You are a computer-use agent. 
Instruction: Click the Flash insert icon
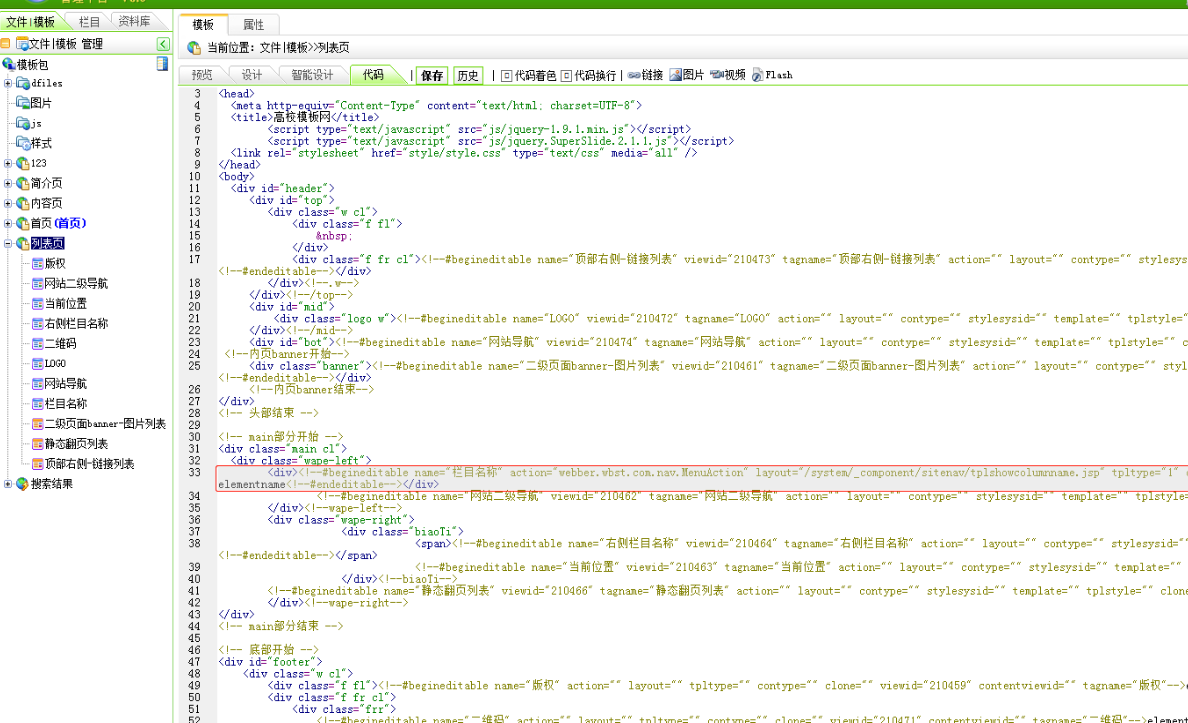[x=758, y=75]
